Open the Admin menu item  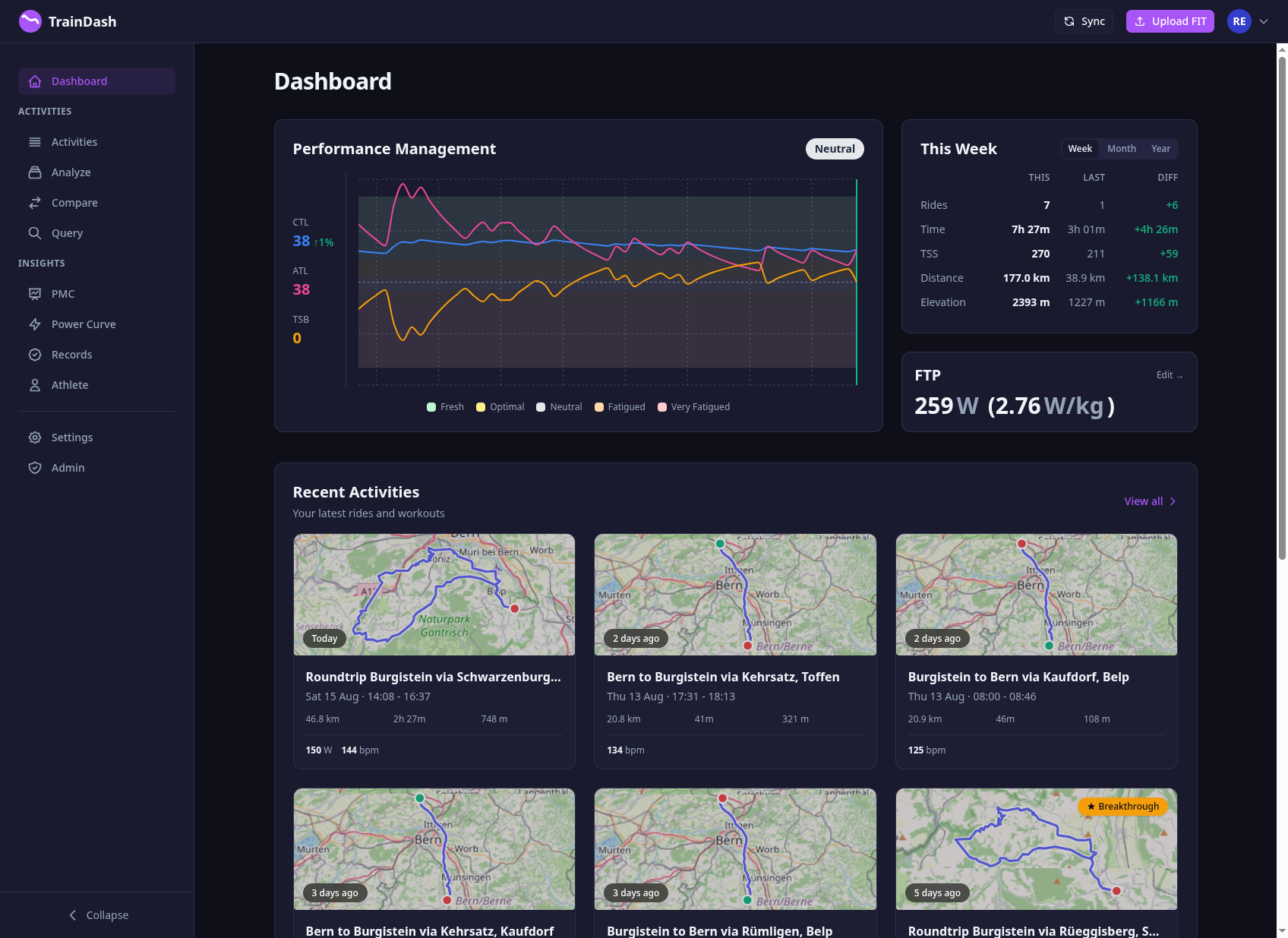tap(96, 468)
